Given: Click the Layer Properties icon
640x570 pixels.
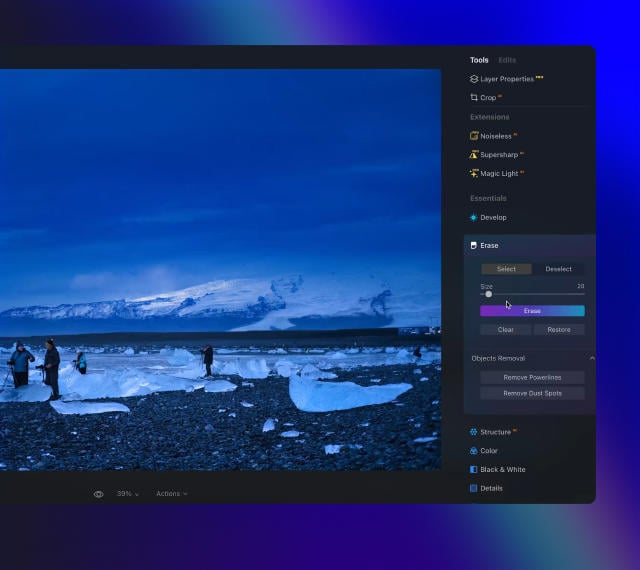Looking at the screenshot, I should tap(473, 79).
